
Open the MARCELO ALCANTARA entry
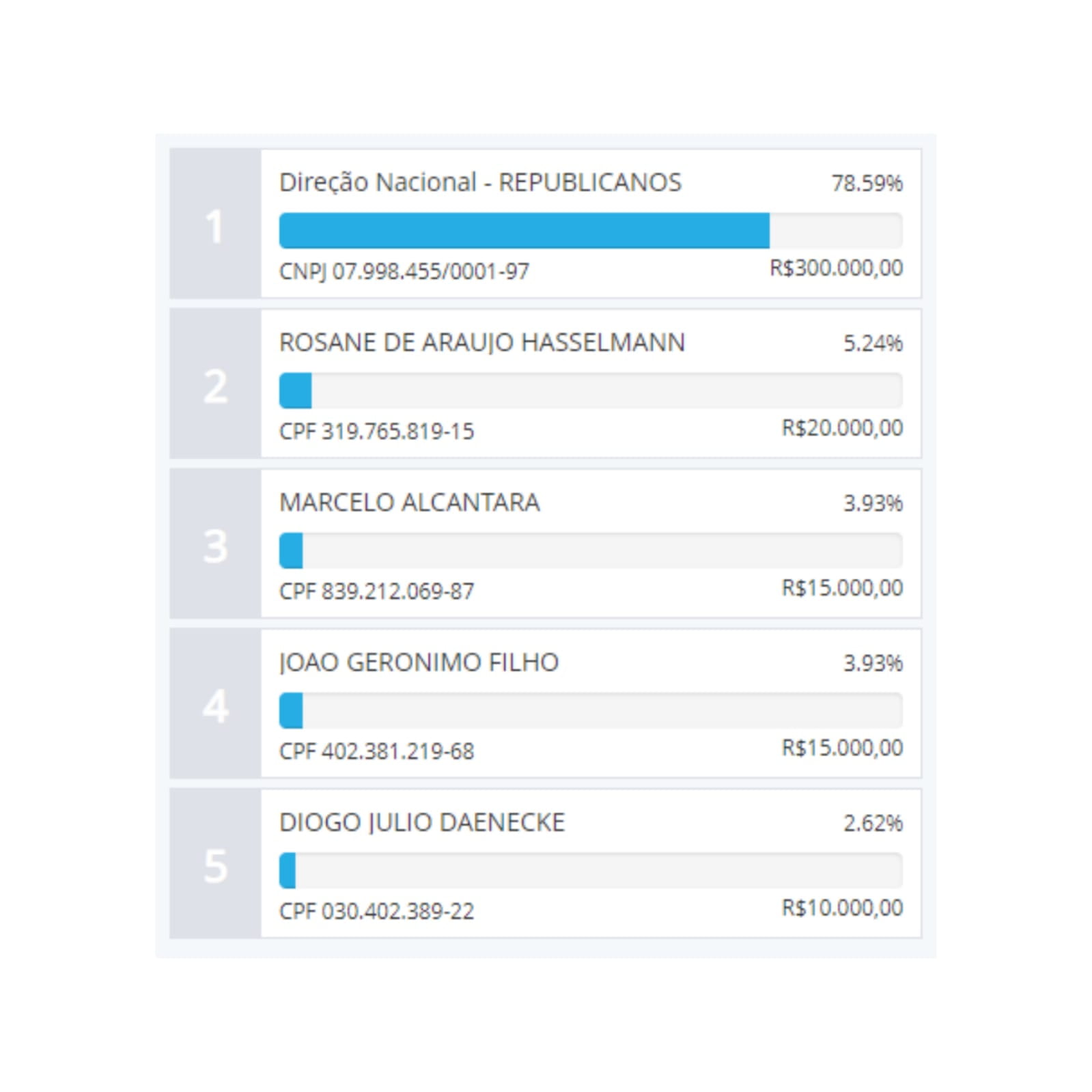(409, 503)
